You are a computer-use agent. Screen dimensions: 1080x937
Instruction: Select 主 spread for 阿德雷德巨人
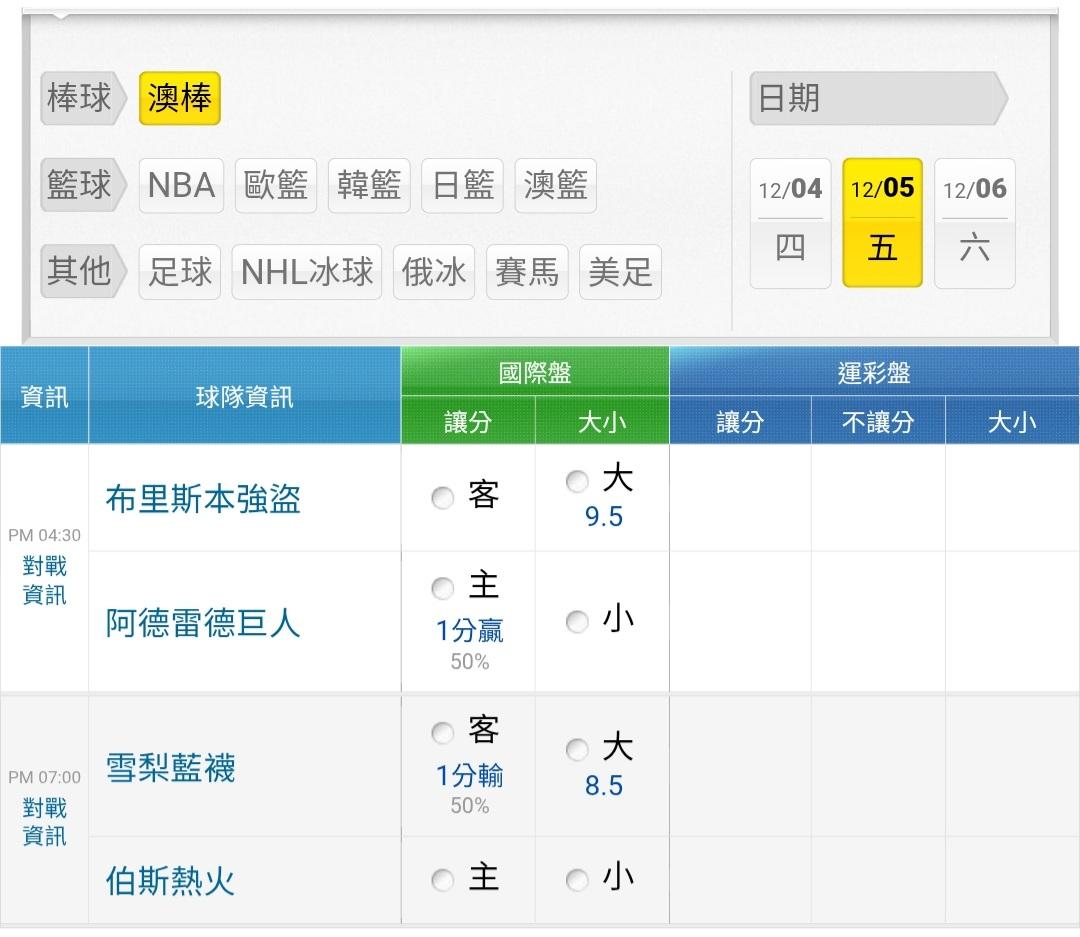(443, 587)
